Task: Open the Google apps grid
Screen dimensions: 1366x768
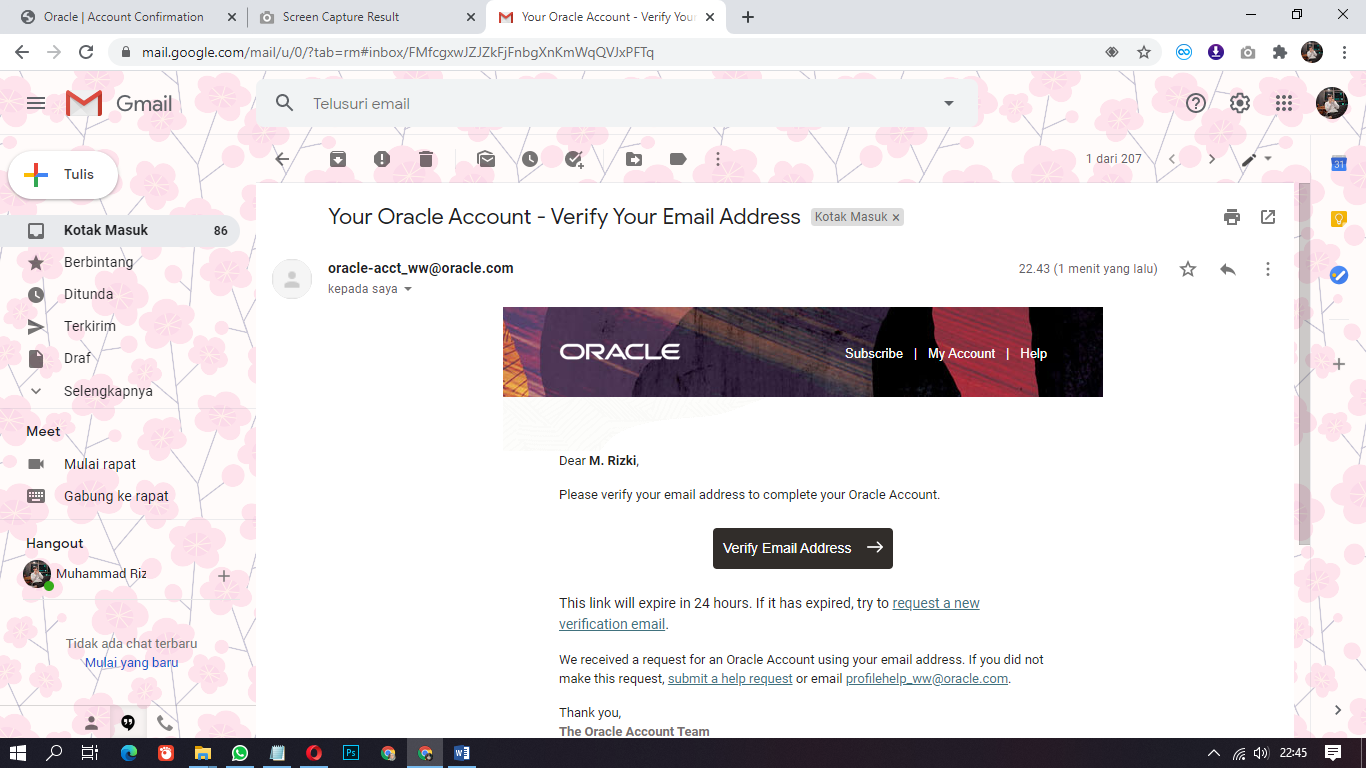Action: click(x=1284, y=103)
